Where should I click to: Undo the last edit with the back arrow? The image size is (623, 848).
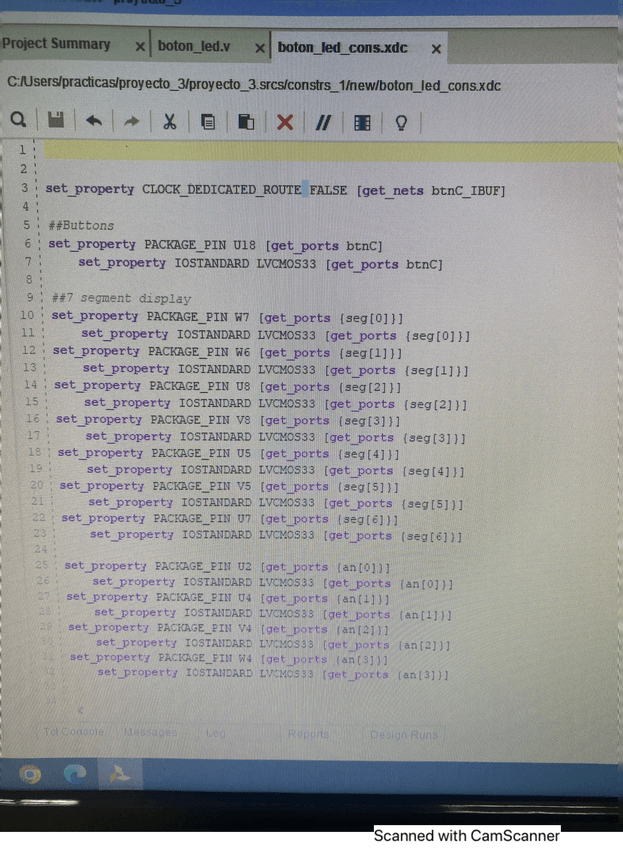point(93,121)
